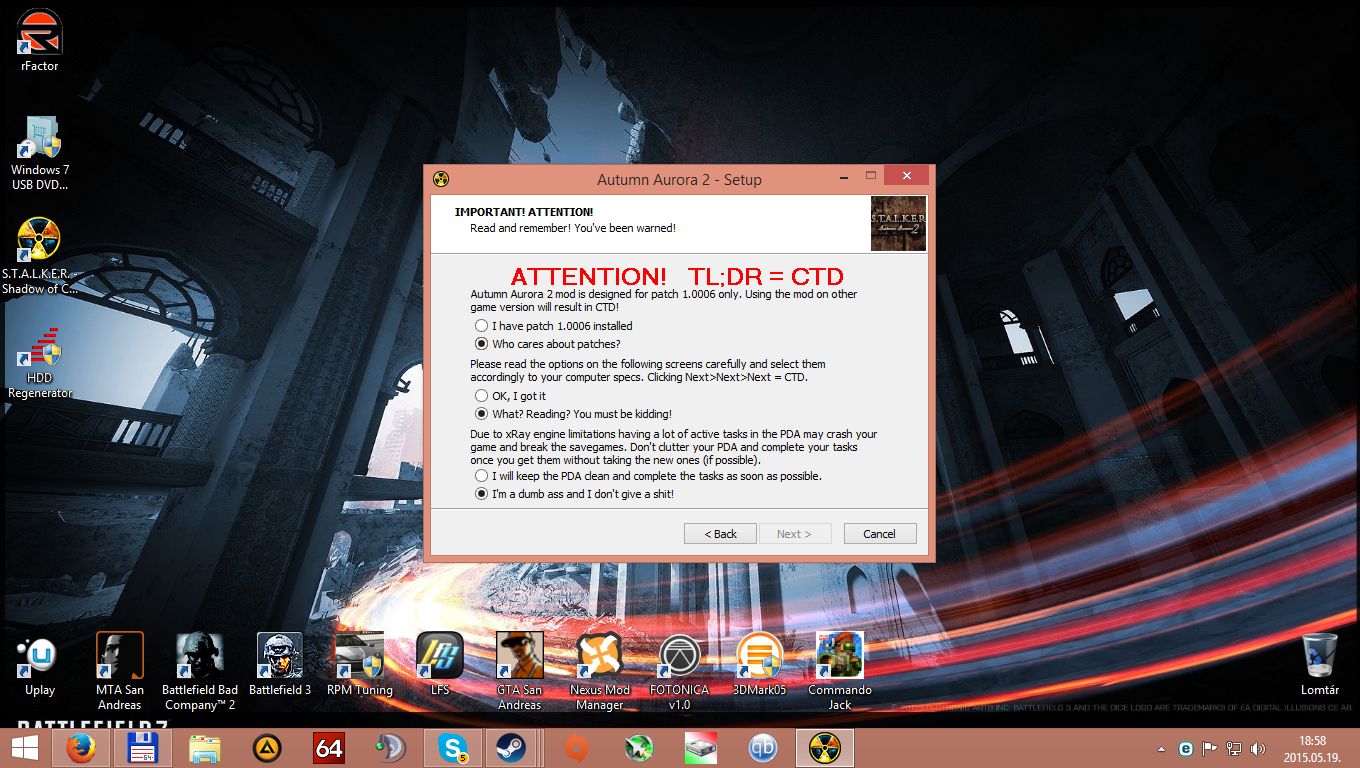The width and height of the screenshot is (1360, 768).
Task: Select 'What? Reading? You must be kidding!' option
Action: [x=482, y=414]
